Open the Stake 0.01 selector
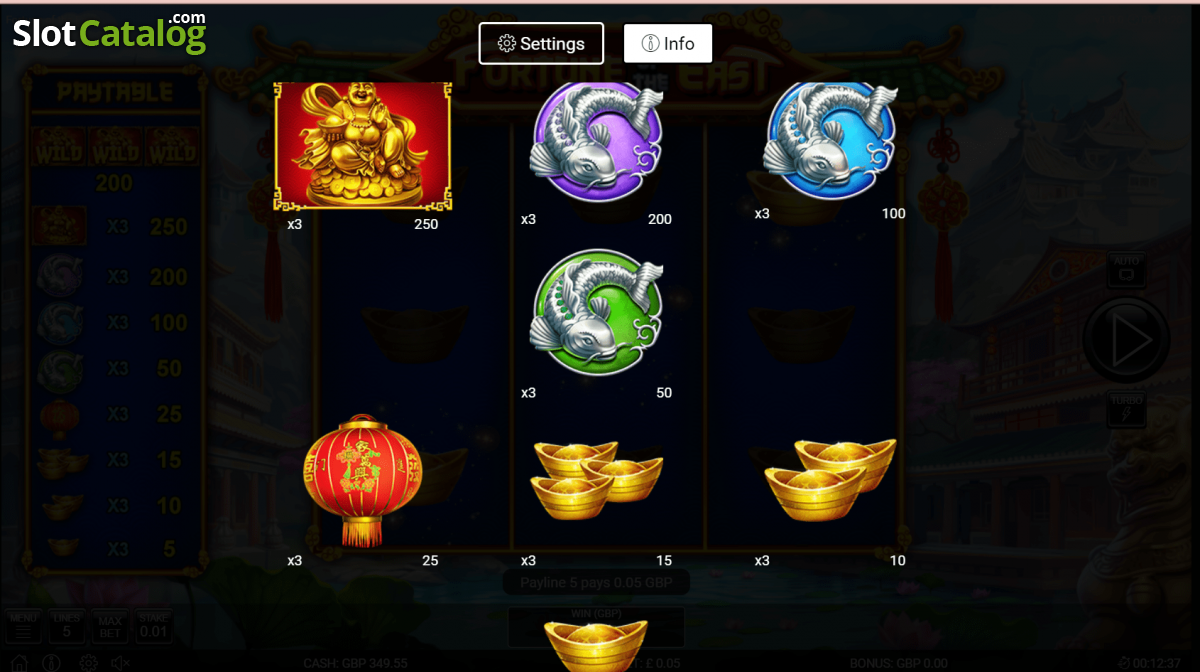The height and width of the screenshot is (672, 1200). (153, 627)
